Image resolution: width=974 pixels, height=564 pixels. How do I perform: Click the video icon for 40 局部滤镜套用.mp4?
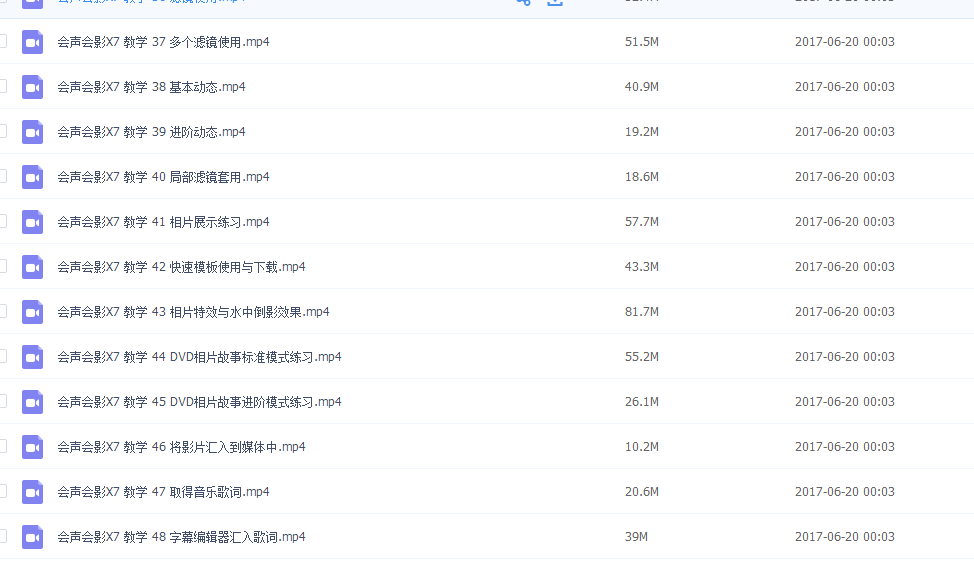click(x=32, y=177)
